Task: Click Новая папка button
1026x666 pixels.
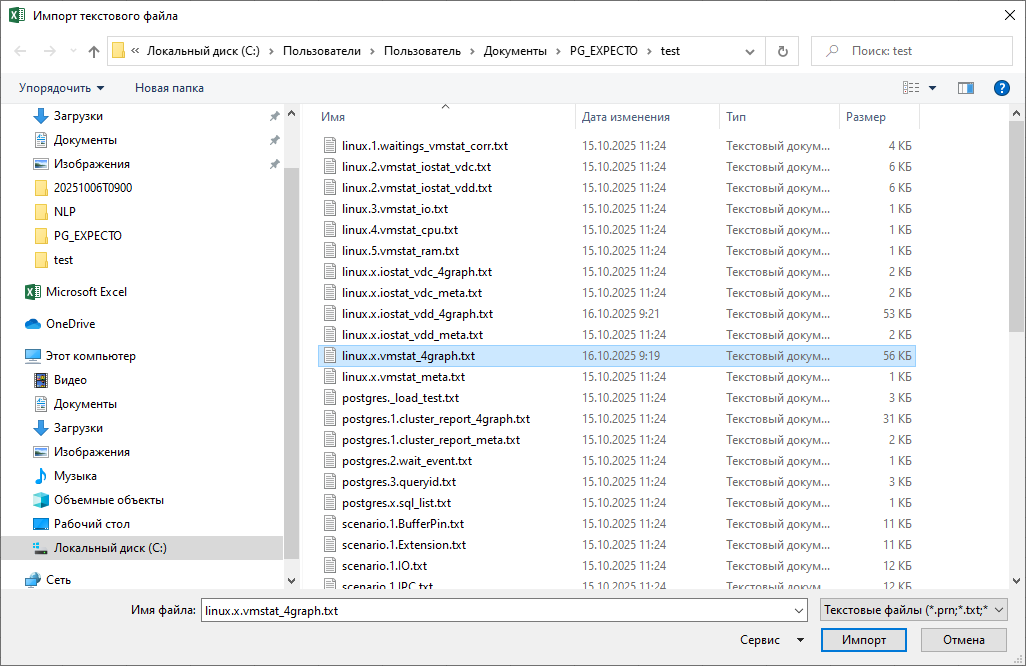Action: [x=169, y=88]
